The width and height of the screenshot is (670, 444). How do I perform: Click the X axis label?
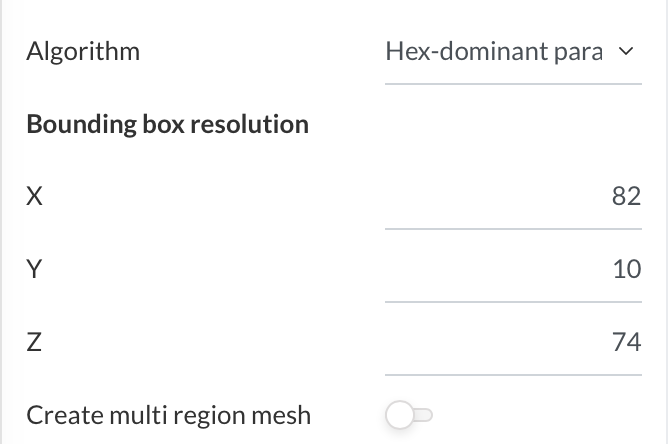tap(34, 197)
